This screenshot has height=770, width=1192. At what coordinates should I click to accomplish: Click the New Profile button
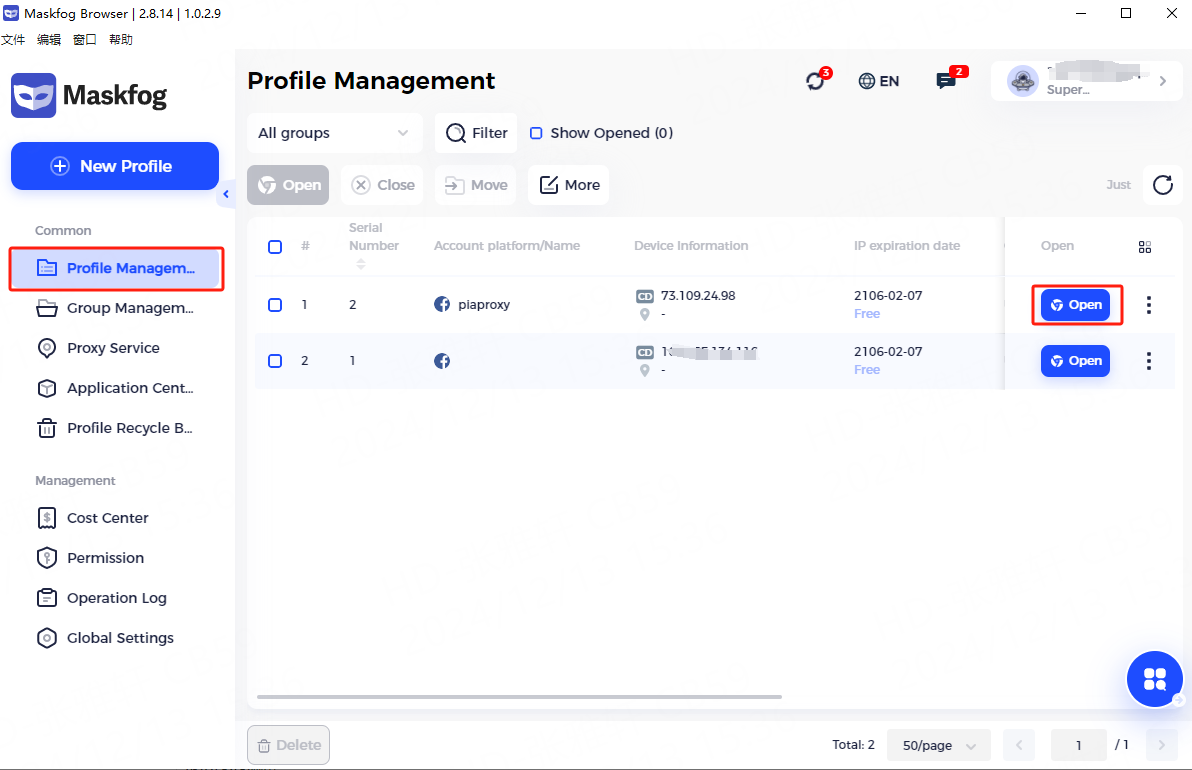[115, 166]
